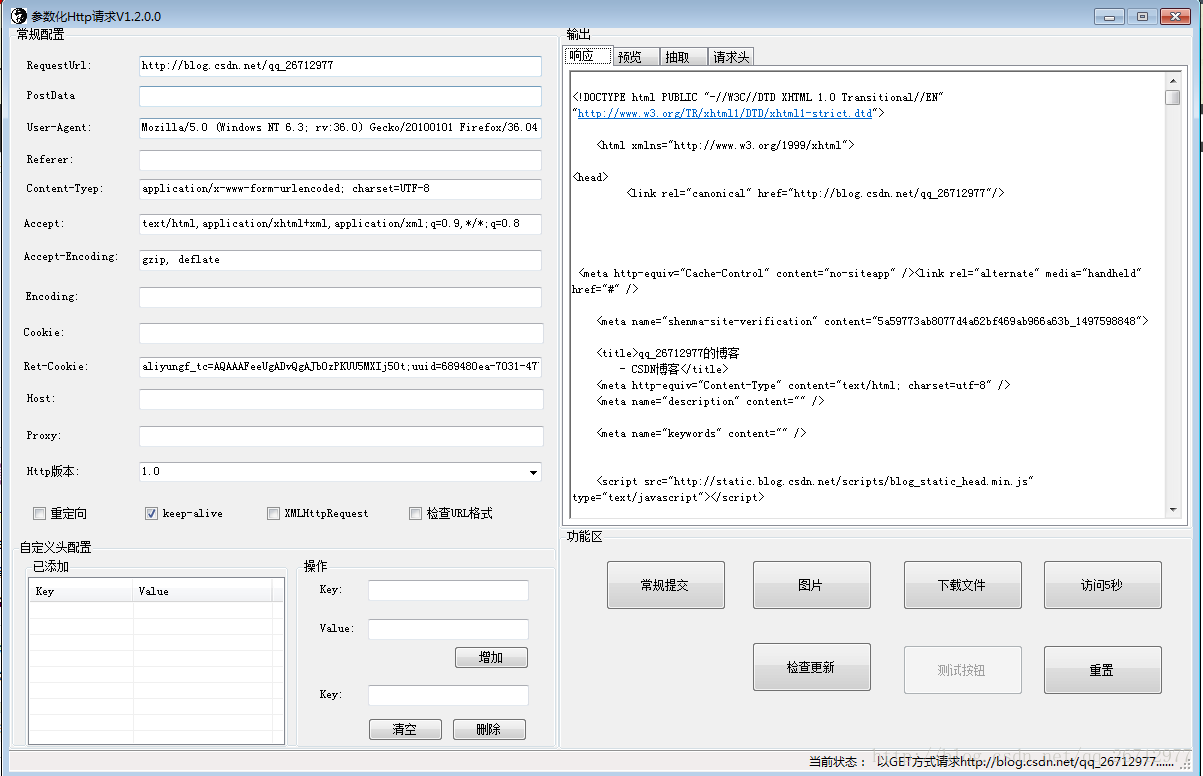Click the PostData input field
The height and width of the screenshot is (776, 1203).
340,97
